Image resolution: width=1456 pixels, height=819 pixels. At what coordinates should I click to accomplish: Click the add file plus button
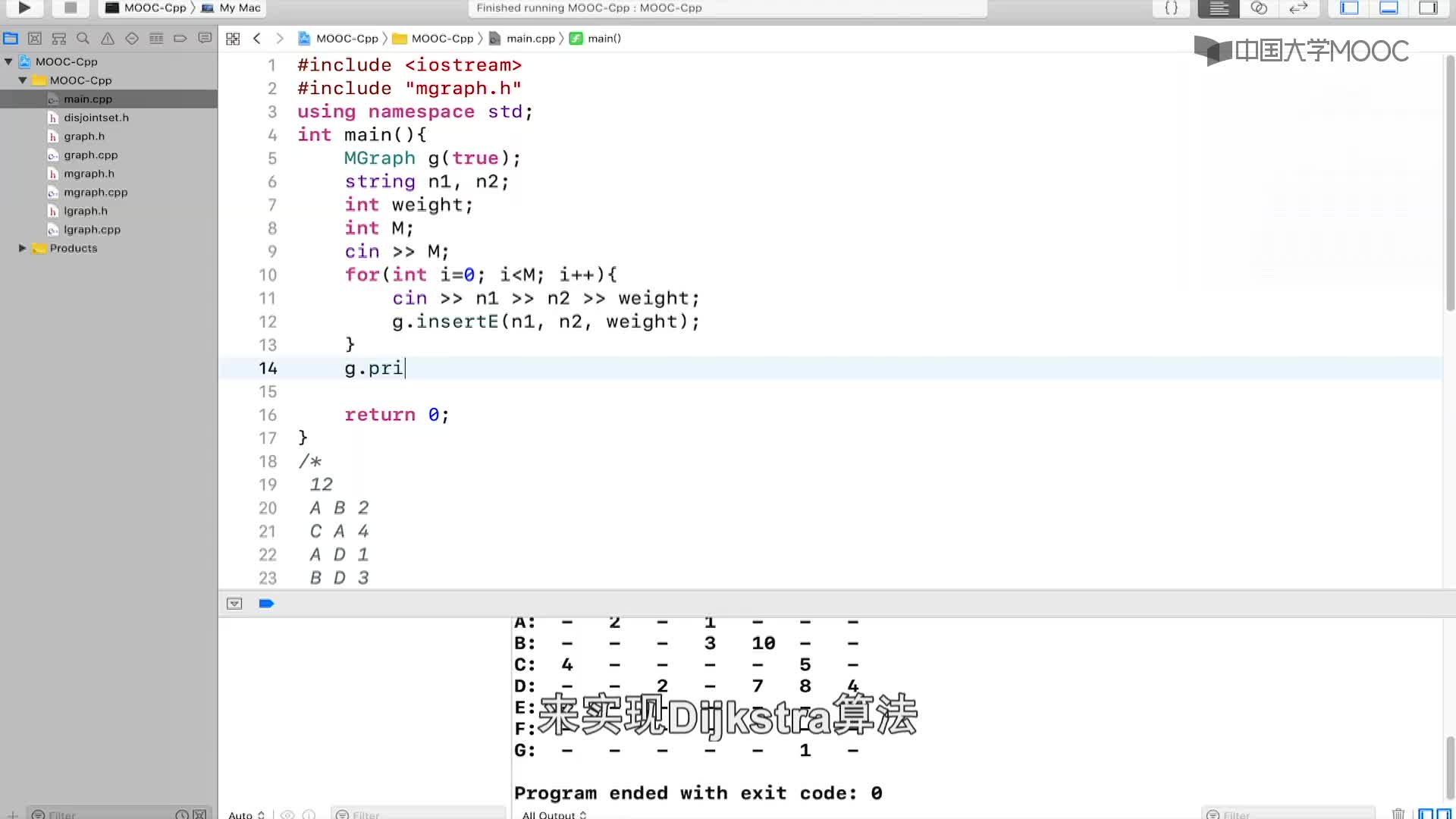click(x=12, y=814)
